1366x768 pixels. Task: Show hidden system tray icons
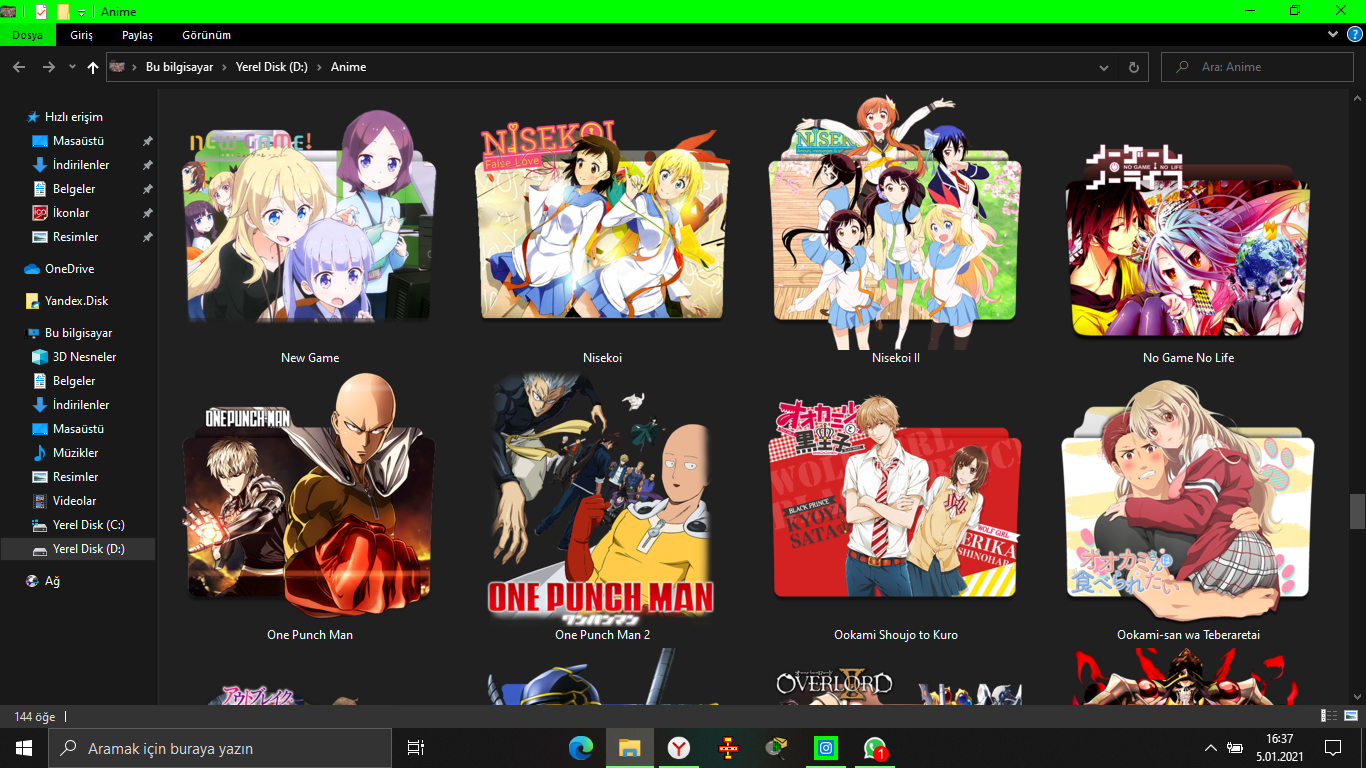[1211, 748]
